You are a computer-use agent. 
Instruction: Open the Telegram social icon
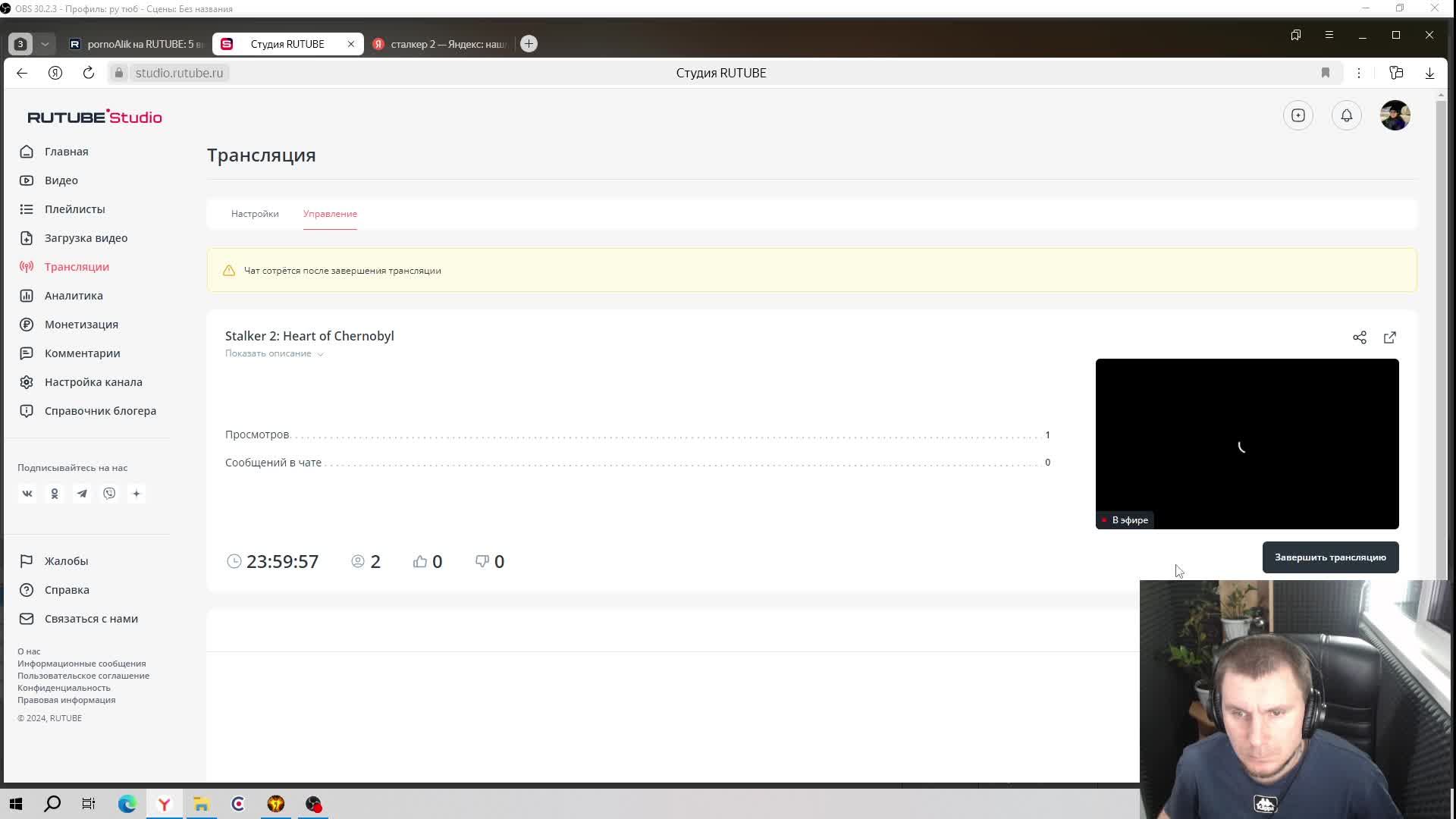(82, 494)
